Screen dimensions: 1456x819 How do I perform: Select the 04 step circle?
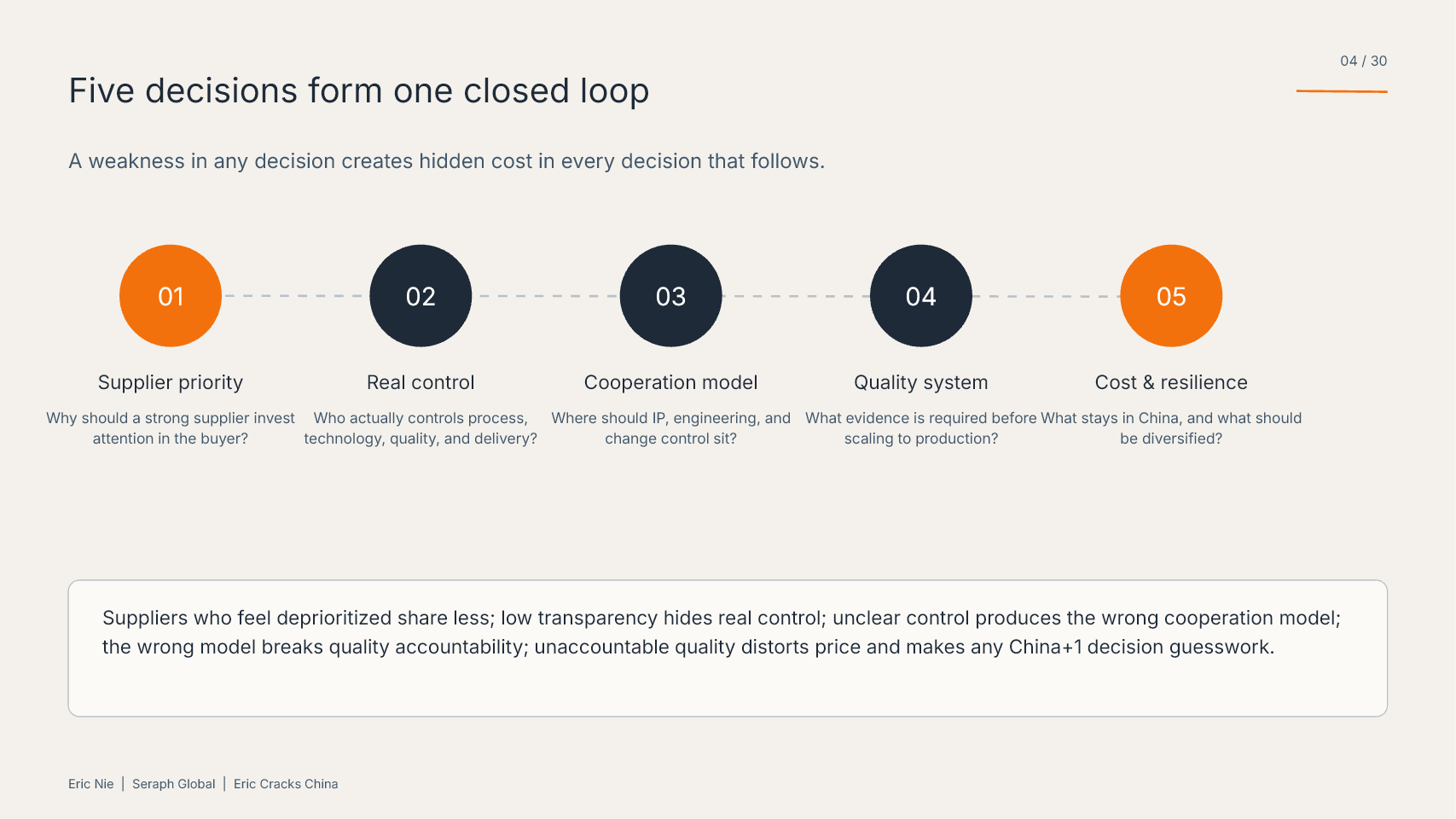921,296
